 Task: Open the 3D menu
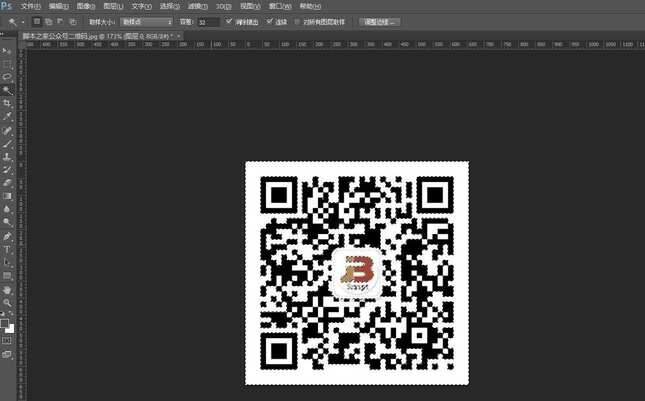223,6
